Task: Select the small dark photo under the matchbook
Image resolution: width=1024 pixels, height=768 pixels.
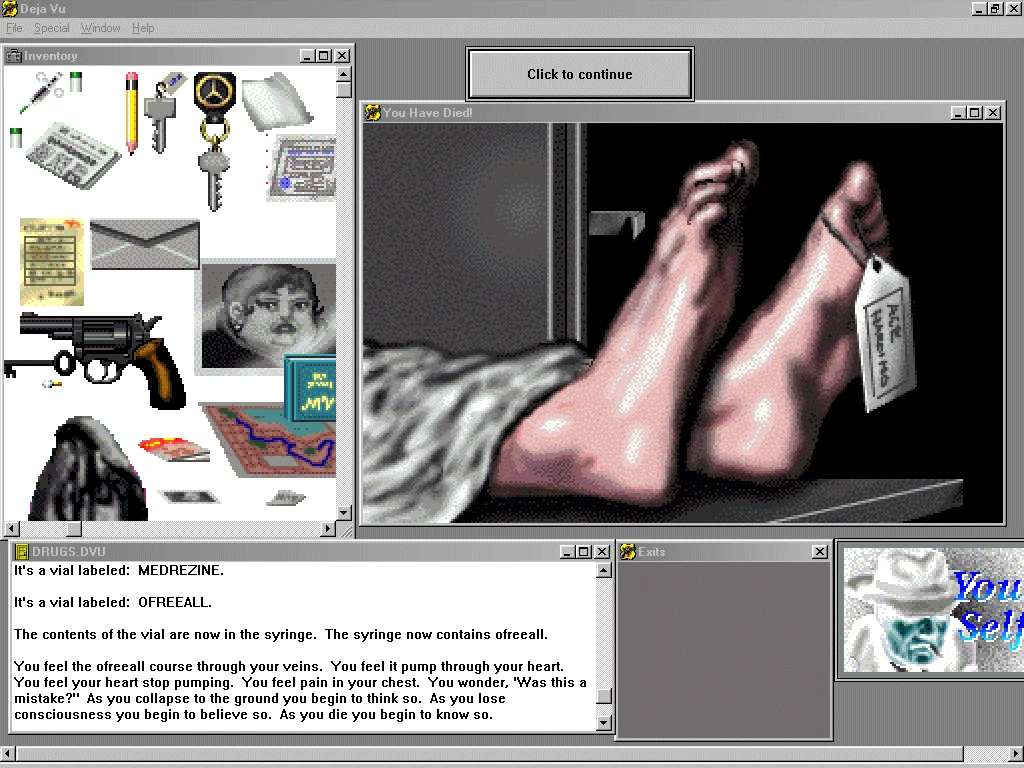Action: pyautogui.click(x=189, y=497)
